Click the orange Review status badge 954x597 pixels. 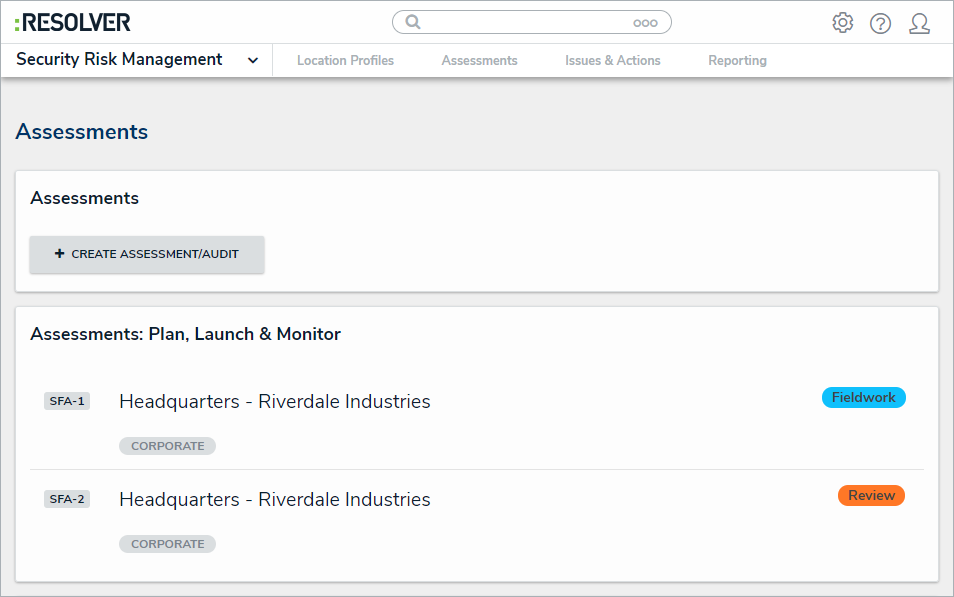click(871, 495)
